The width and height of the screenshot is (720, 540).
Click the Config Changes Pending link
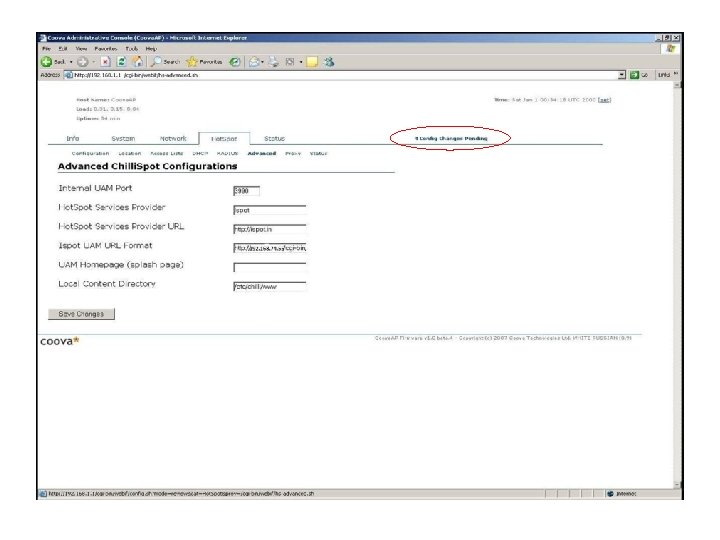[x=451, y=138]
